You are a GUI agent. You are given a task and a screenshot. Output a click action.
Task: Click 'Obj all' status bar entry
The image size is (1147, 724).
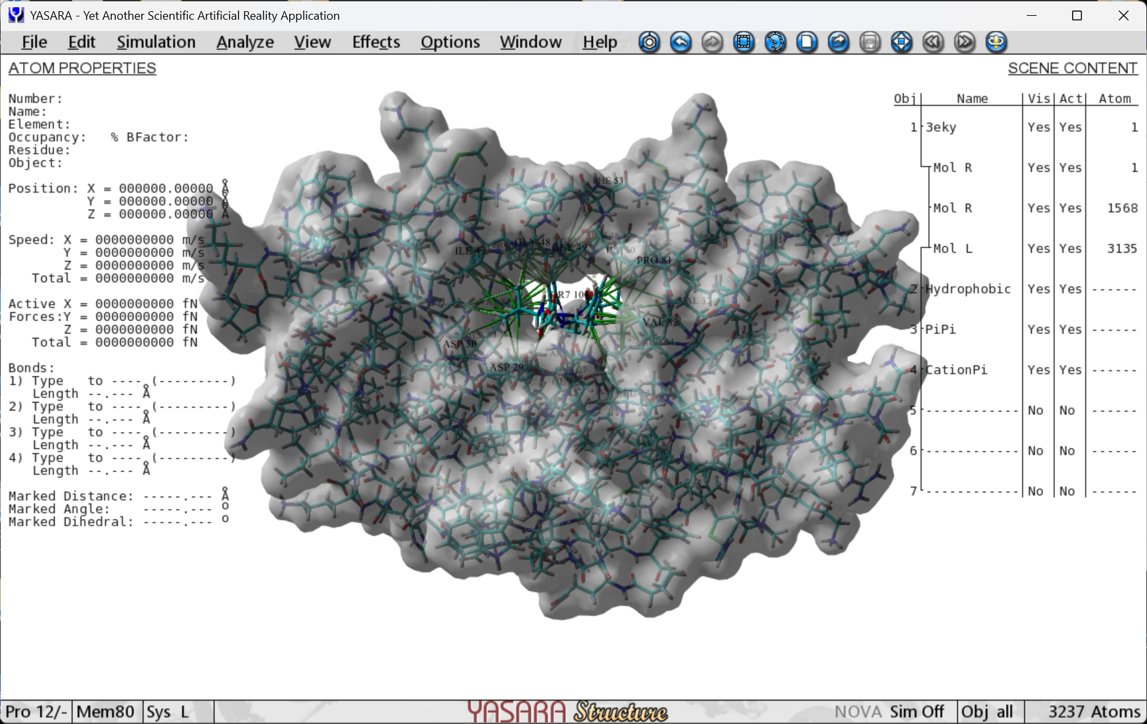tap(987, 712)
